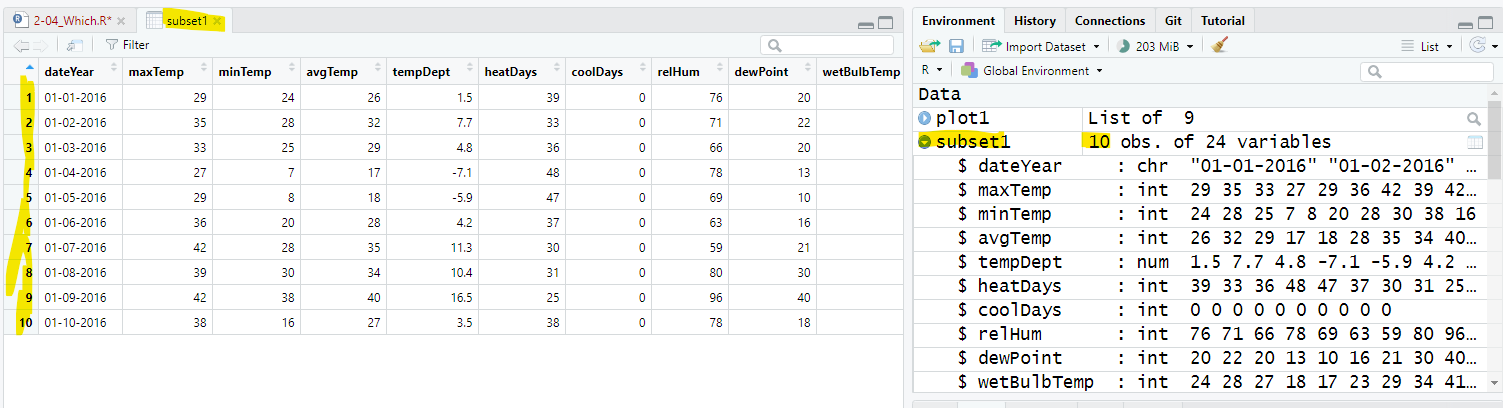
Task: Click the $ coolDays variable row
Action: (x=1200, y=310)
